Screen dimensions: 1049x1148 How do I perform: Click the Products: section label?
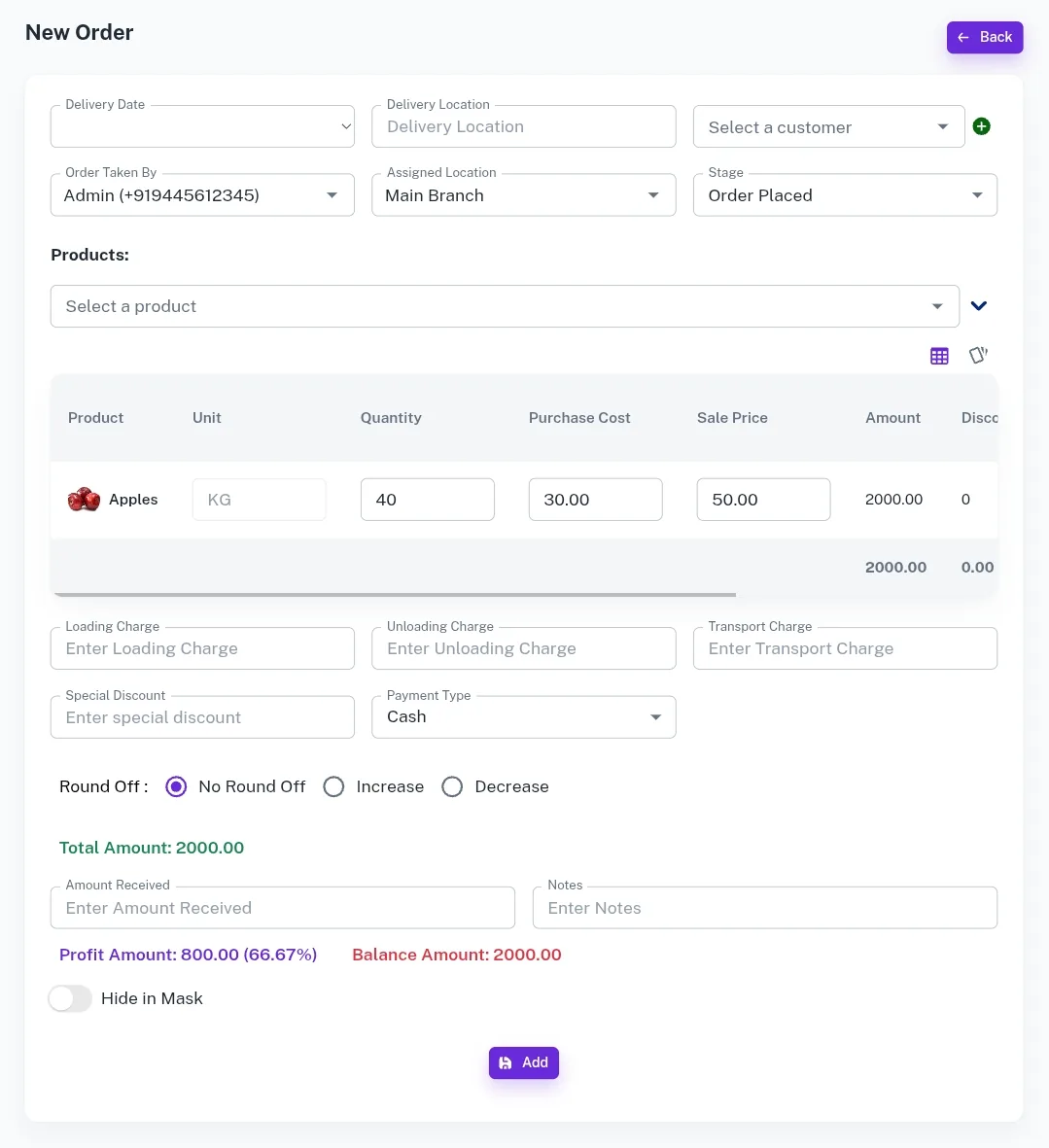pos(89,255)
